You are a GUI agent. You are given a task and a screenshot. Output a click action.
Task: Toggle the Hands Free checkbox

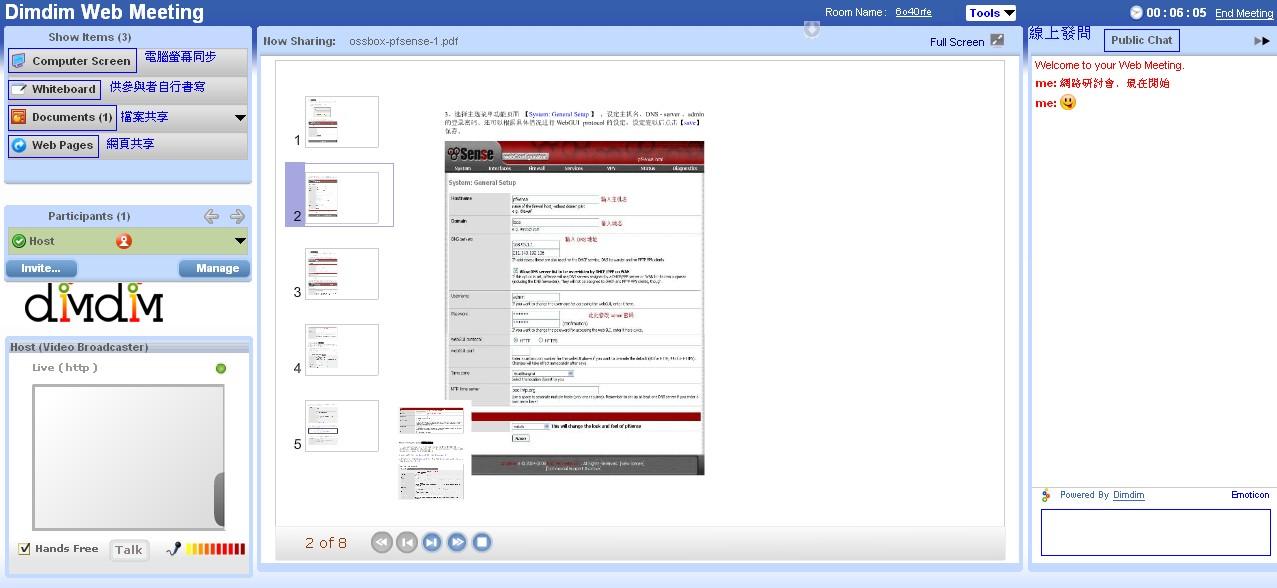tap(25, 549)
